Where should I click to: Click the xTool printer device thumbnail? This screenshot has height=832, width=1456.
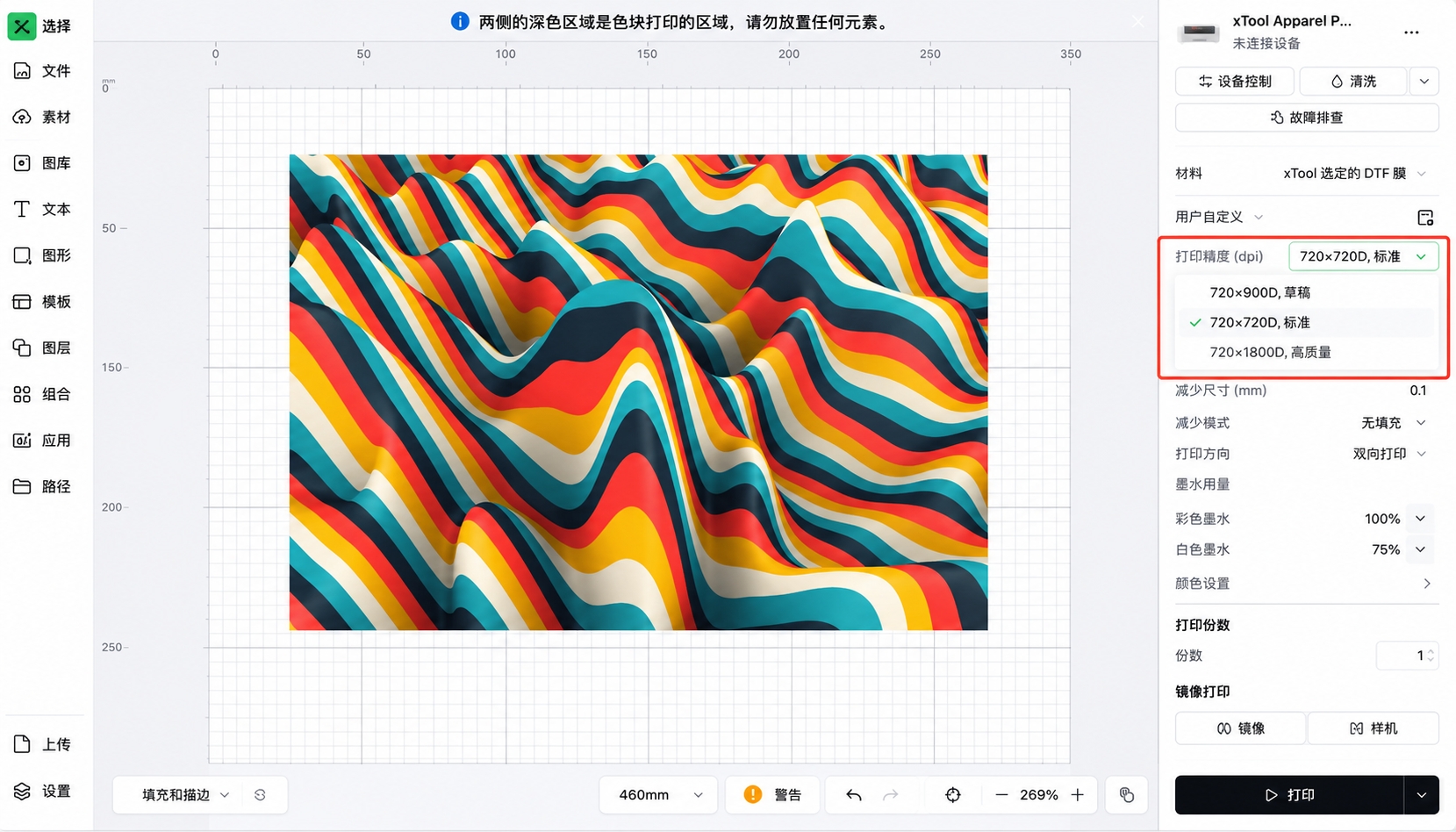coord(1199,32)
